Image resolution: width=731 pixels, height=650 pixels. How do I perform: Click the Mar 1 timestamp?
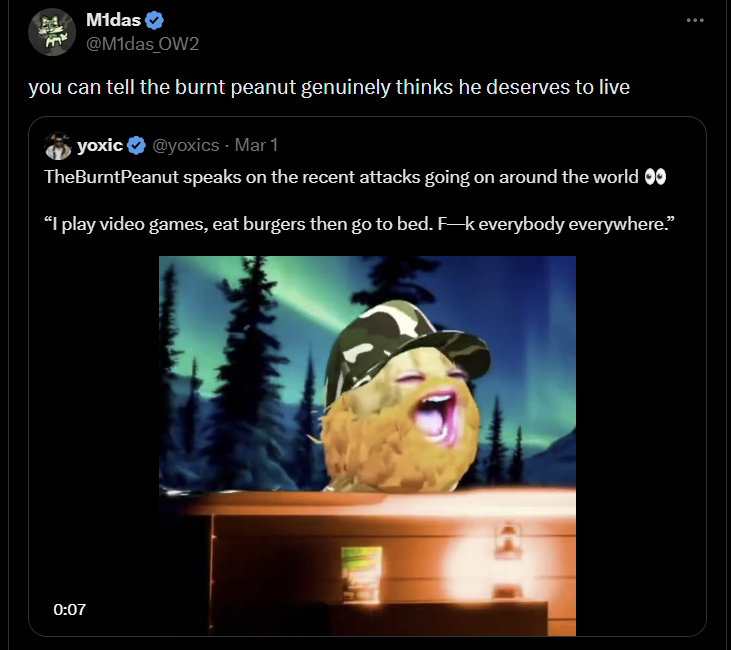coord(256,146)
